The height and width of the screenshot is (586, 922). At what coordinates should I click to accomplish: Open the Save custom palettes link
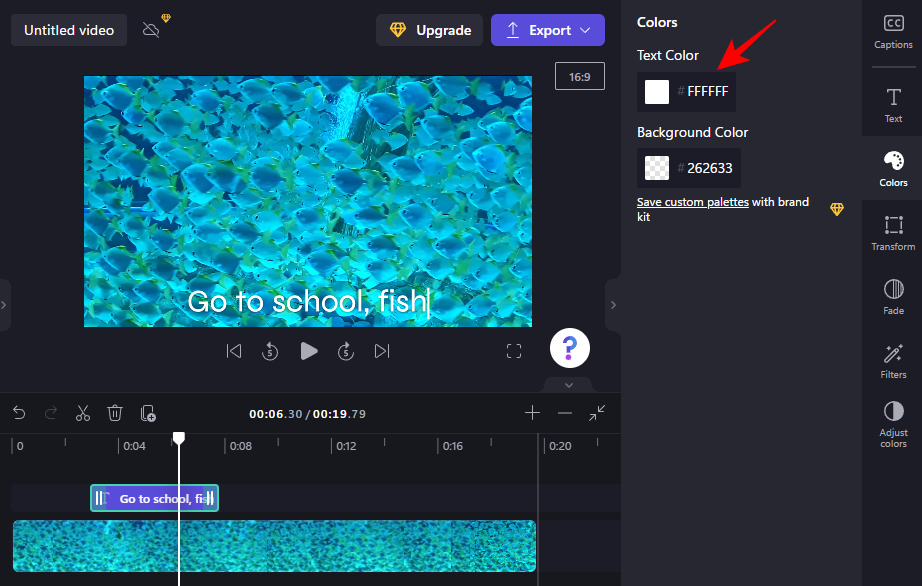point(692,202)
